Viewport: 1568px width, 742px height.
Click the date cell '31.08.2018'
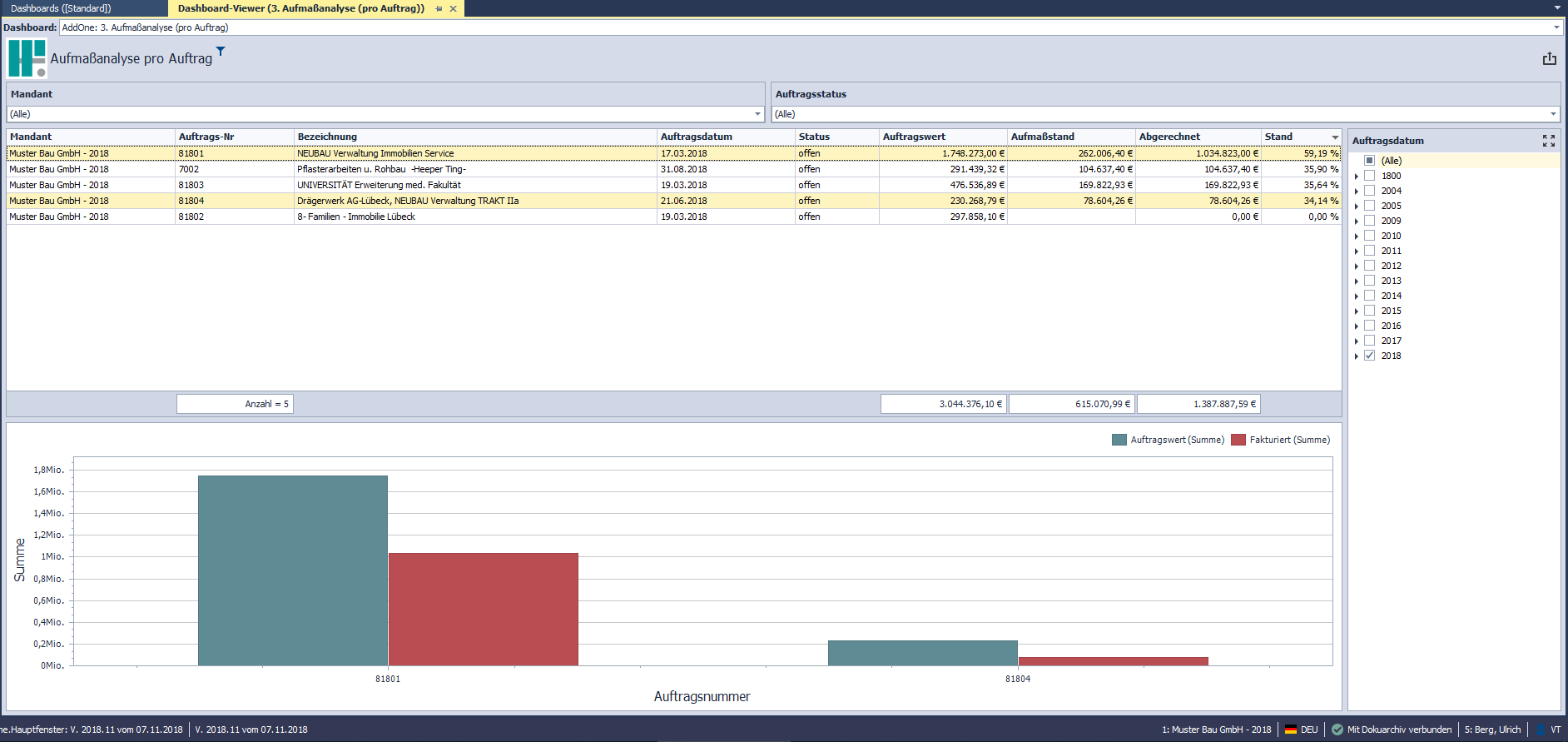[726, 169]
